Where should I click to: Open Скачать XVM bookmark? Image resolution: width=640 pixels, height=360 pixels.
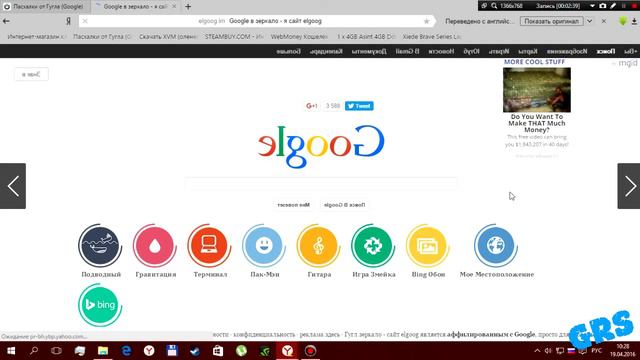(x=168, y=37)
